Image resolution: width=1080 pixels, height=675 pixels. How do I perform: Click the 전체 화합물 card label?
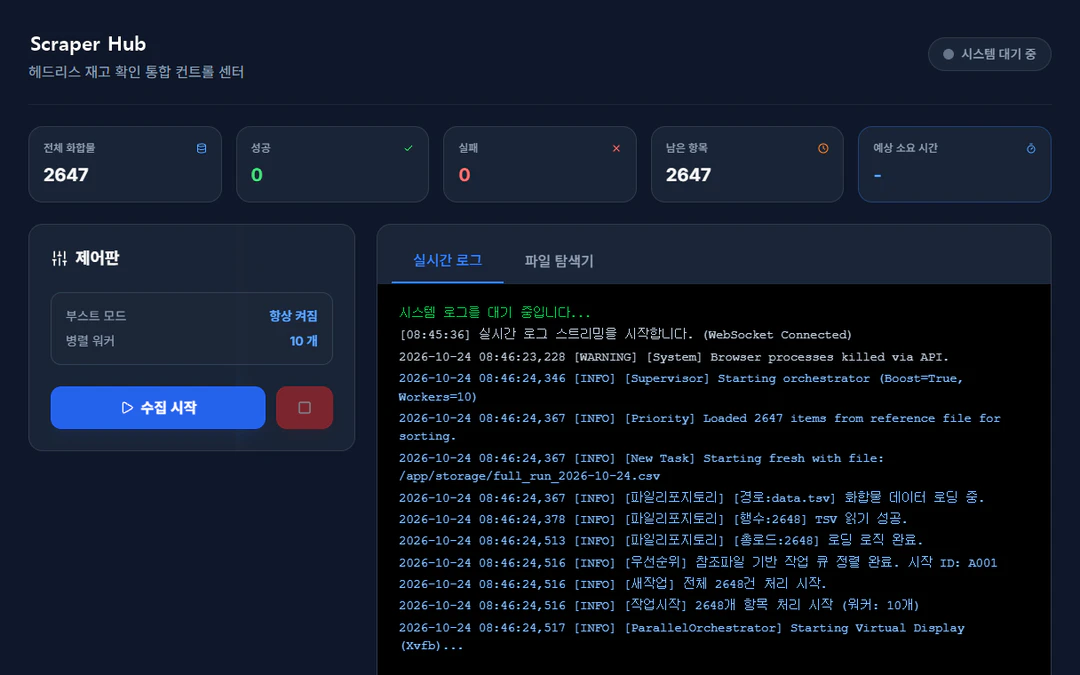[x=70, y=148]
